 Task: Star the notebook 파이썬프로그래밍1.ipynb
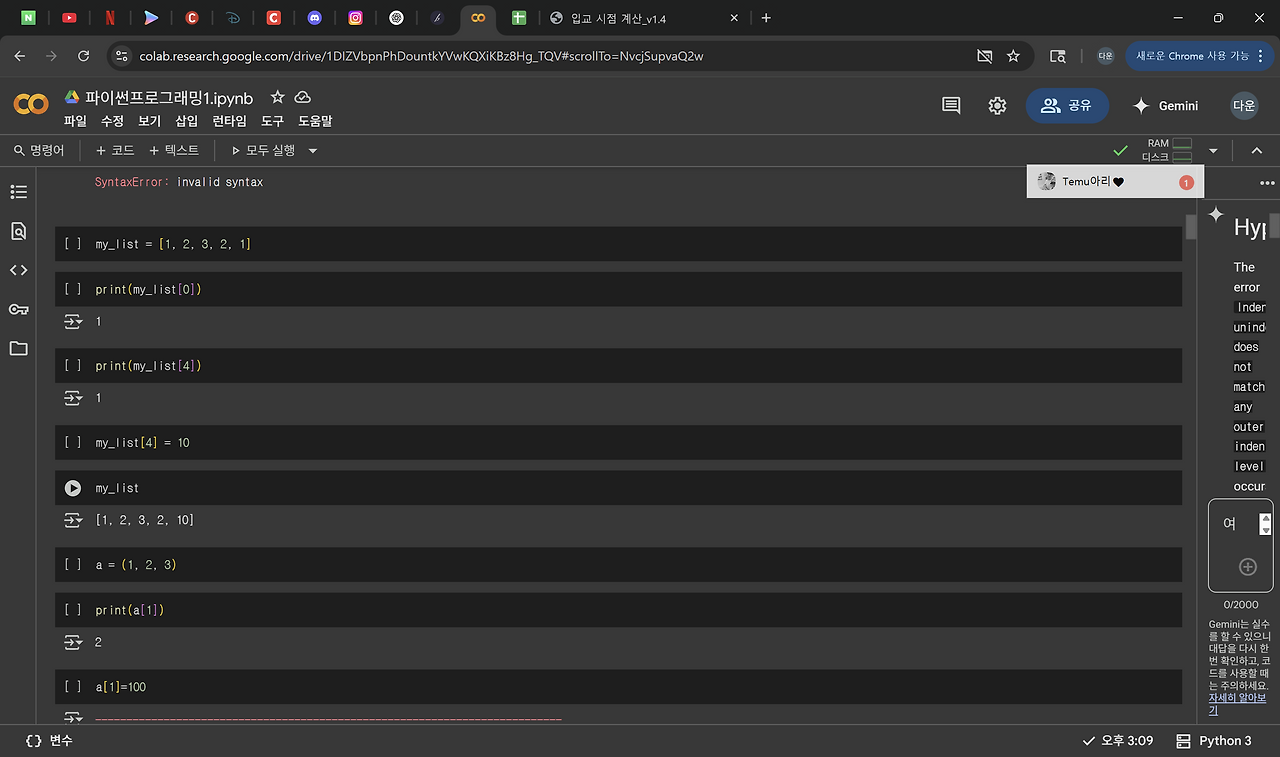tap(278, 97)
